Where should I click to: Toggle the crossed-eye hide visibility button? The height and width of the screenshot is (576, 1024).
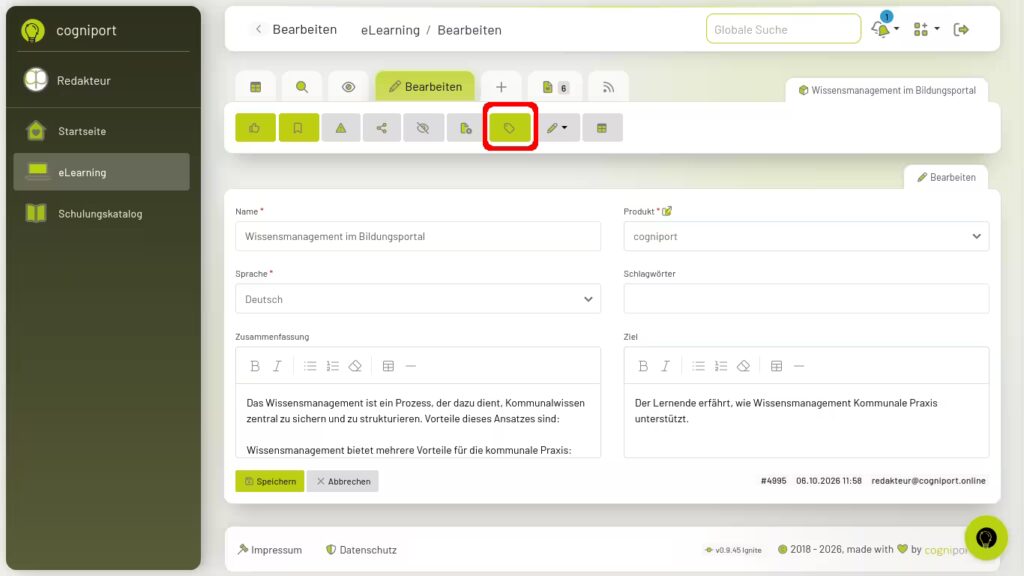pyautogui.click(x=423, y=128)
